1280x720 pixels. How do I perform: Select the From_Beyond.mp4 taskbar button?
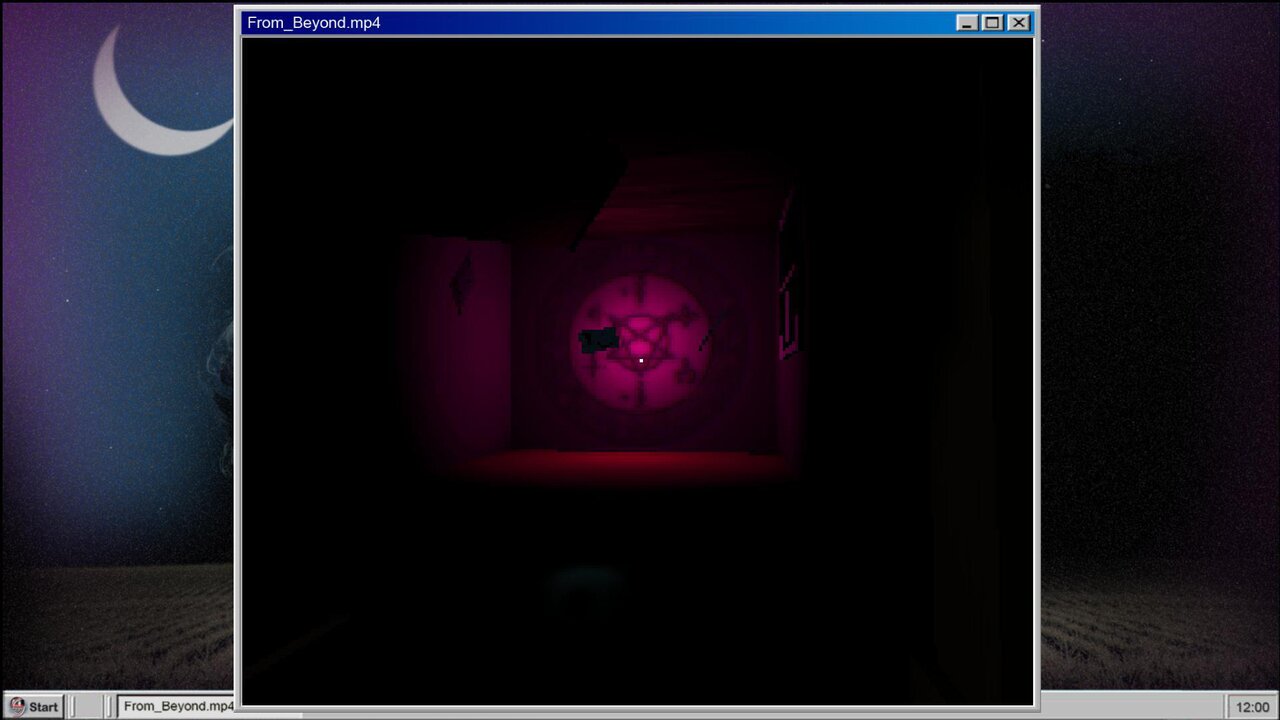click(x=176, y=706)
